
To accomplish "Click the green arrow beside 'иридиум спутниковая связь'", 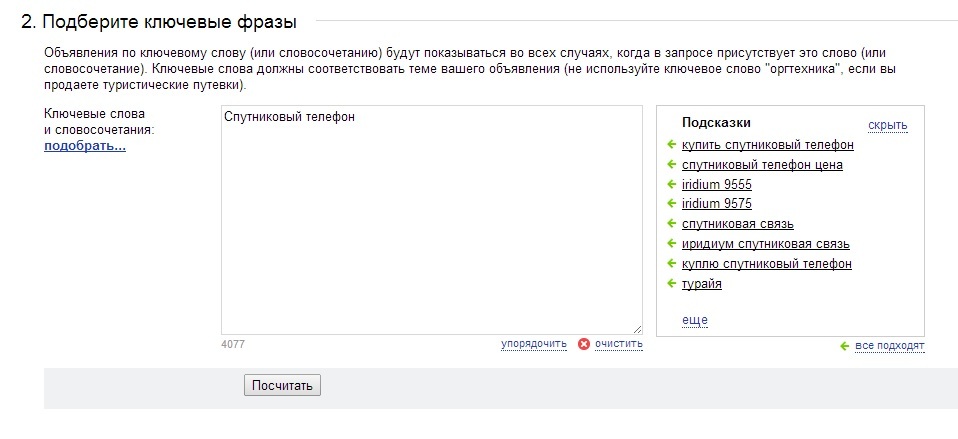I will point(671,244).
